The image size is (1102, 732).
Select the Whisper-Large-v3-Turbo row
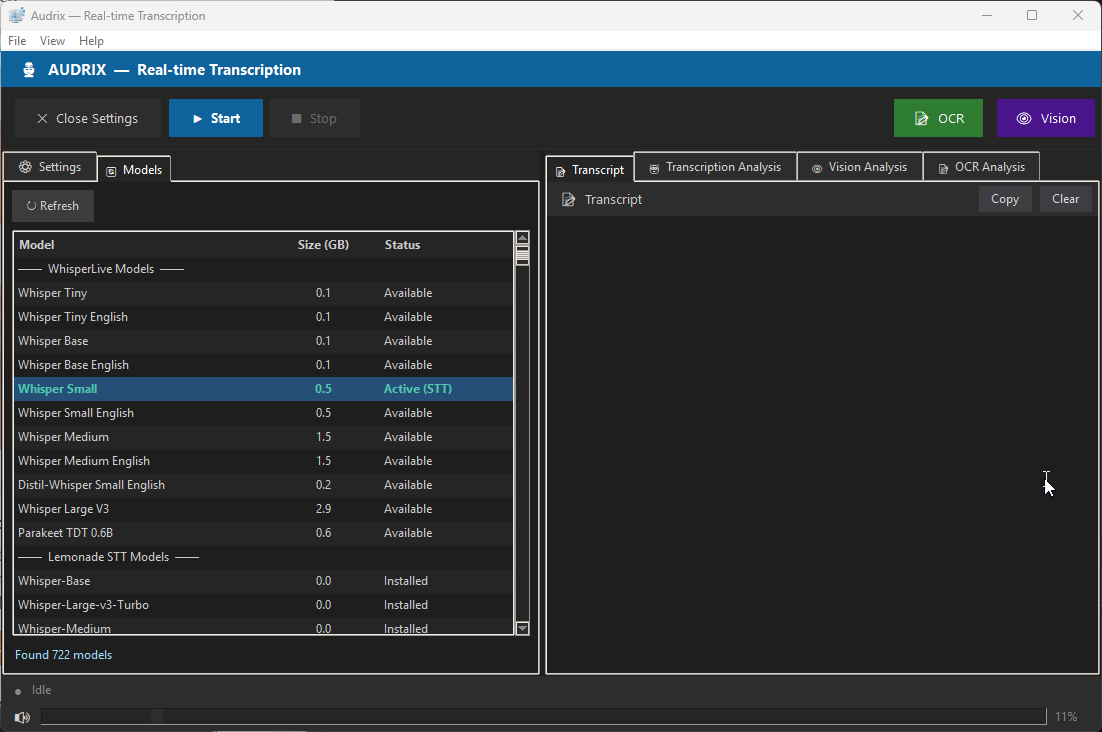[x=264, y=605]
